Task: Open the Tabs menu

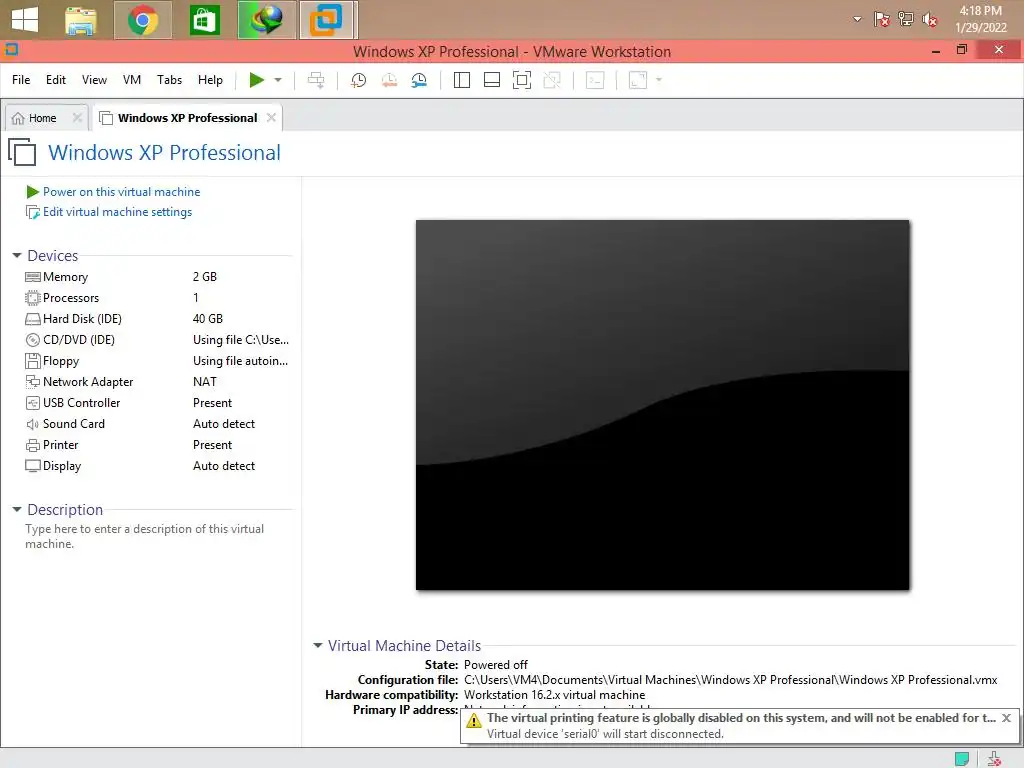Action: click(169, 80)
